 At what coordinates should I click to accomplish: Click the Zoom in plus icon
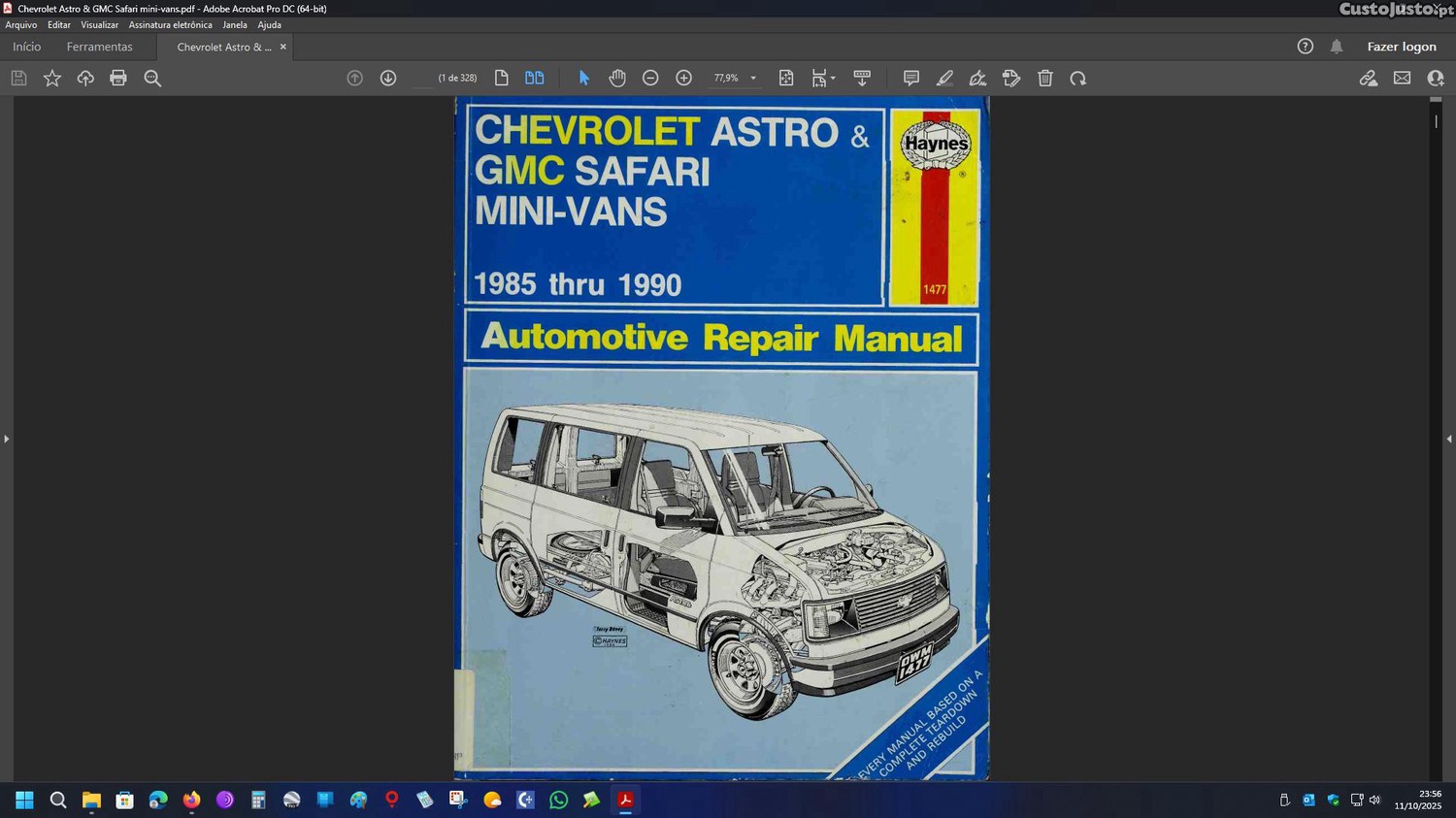point(683,79)
